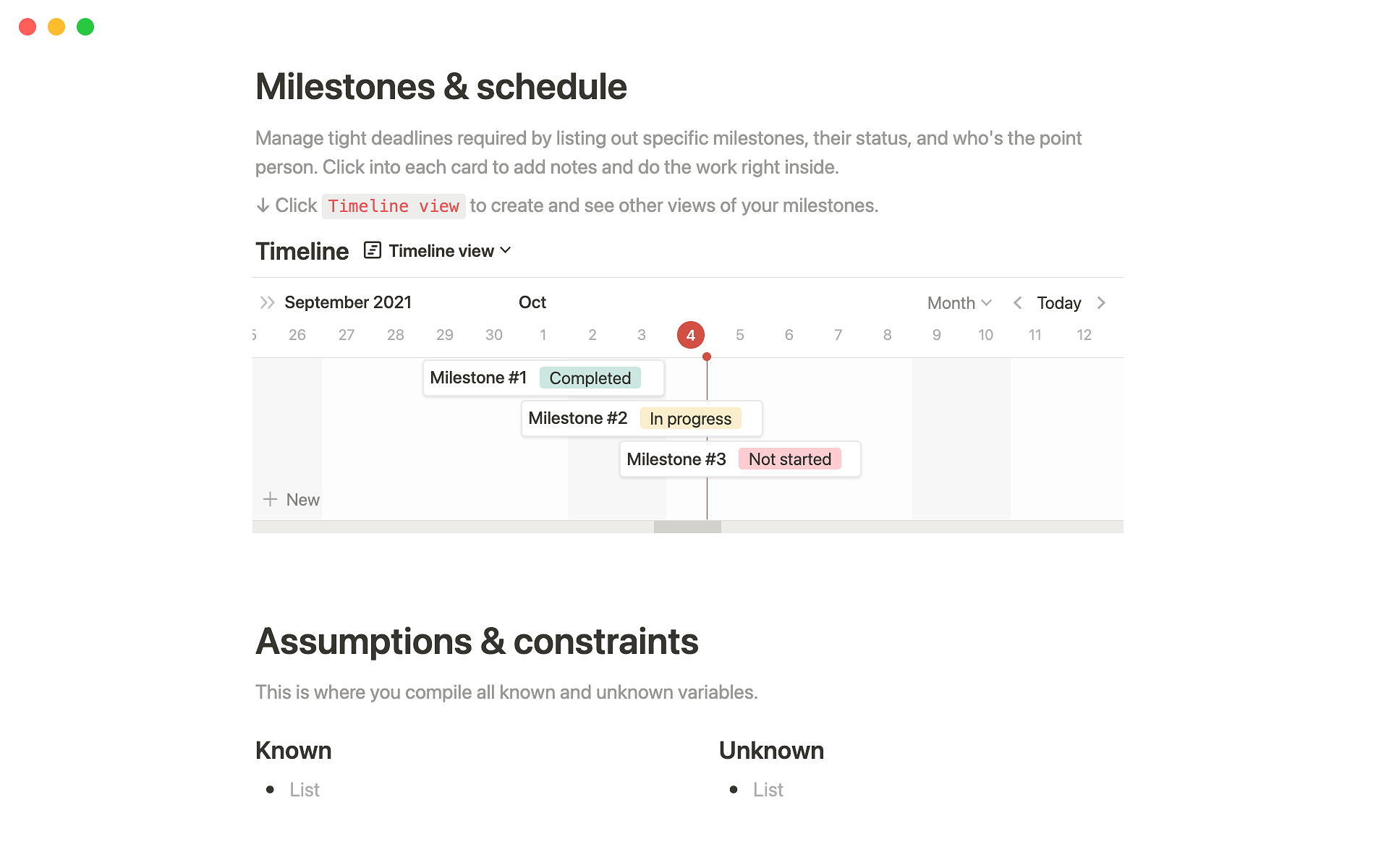Open the Milestone #2 card

coord(577,418)
